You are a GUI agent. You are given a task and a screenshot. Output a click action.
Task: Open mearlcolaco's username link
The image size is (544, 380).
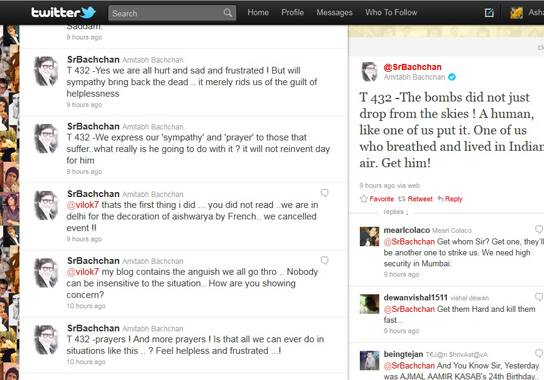tap(407, 230)
